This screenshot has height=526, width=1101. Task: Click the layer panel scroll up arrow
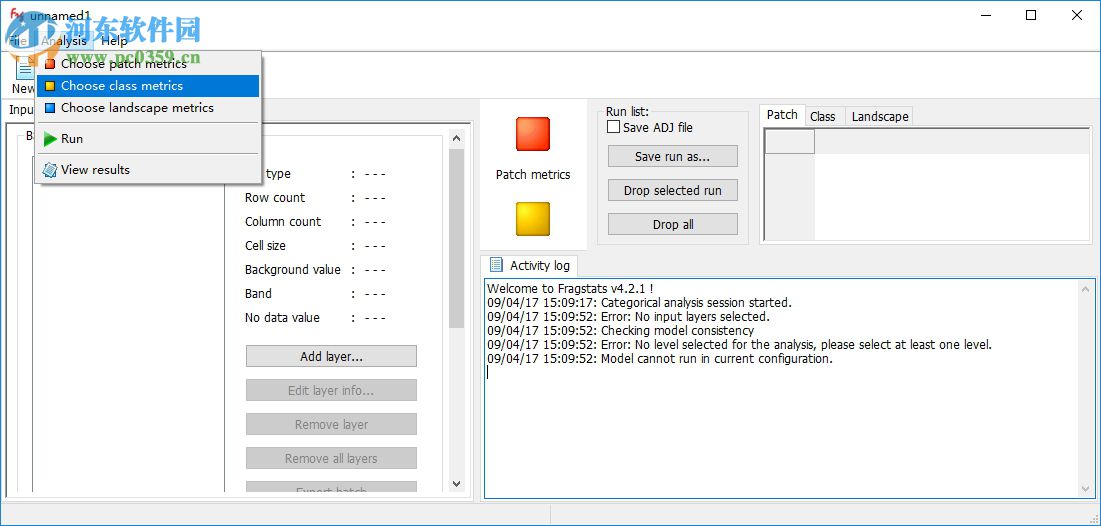tap(456, 138)
